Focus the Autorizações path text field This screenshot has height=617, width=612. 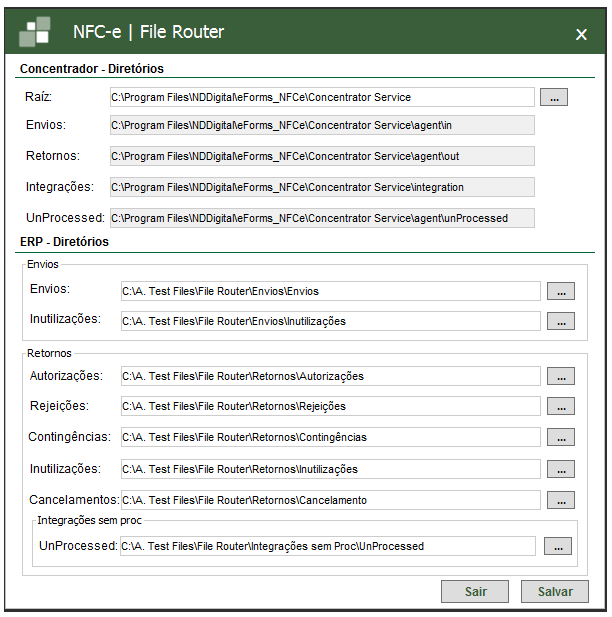[x=329, y=376]
